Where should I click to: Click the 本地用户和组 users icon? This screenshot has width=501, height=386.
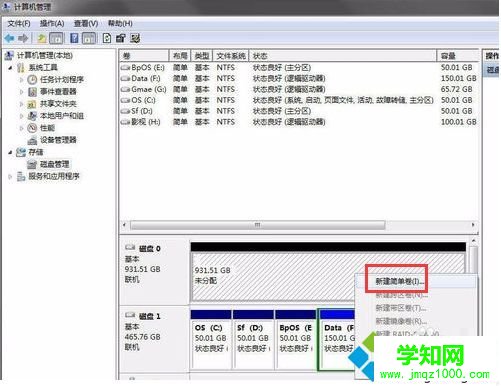click(x=32, y=116)
